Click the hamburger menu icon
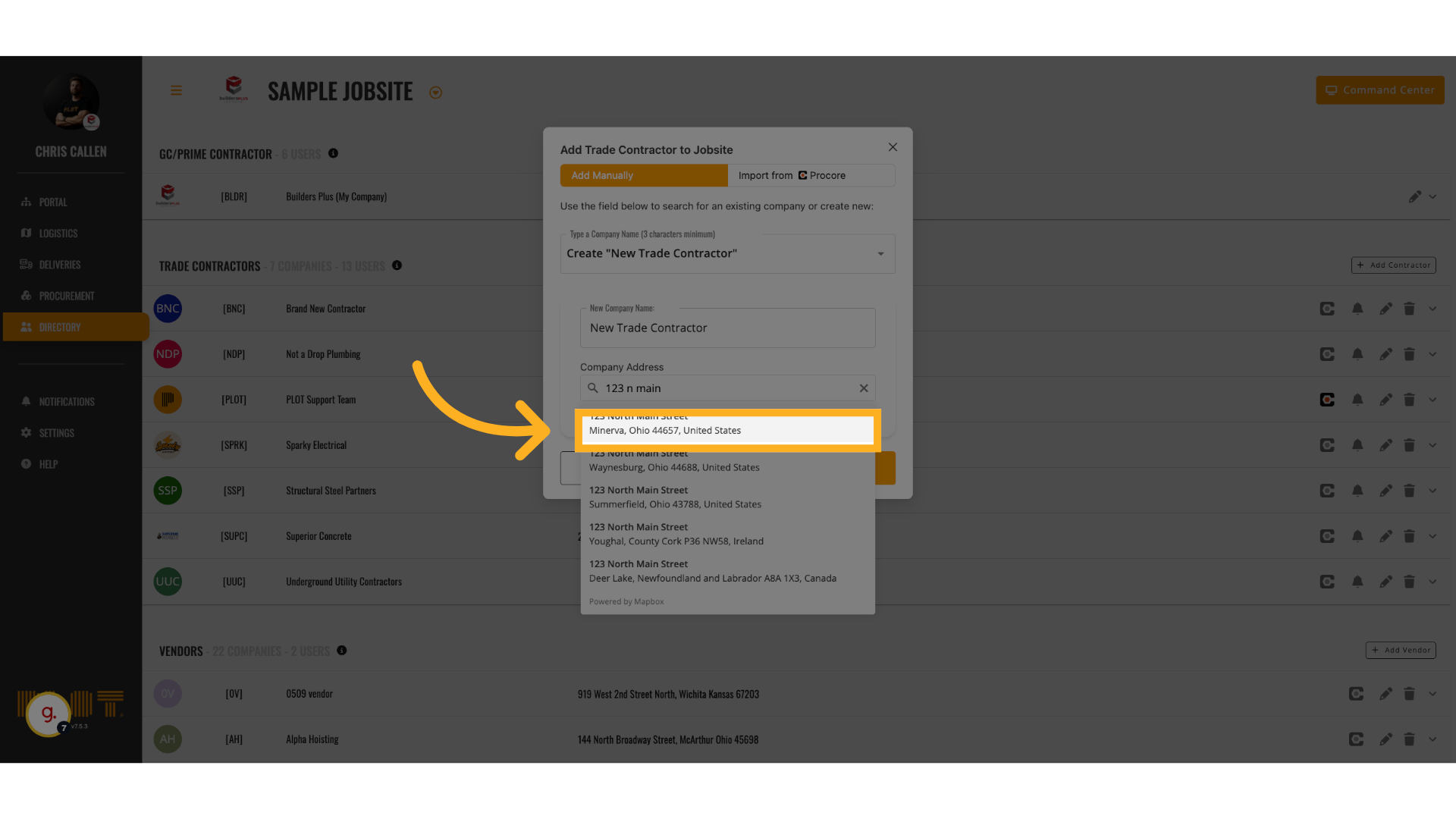The height and width of the screenshot is (819, 1456). pyautogui.click(x=176, y=91)
